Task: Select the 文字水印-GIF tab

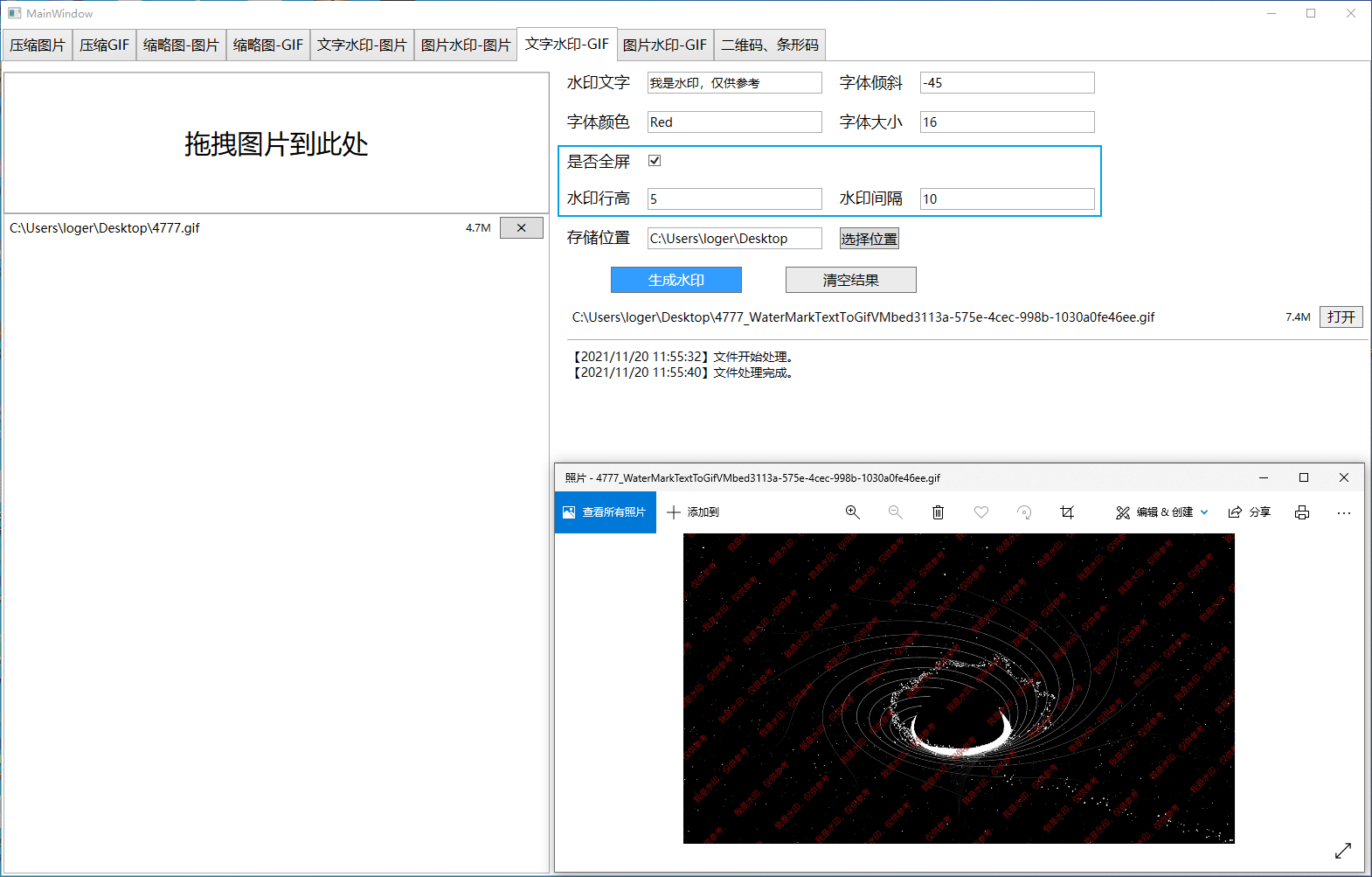Action: (567, 44)
